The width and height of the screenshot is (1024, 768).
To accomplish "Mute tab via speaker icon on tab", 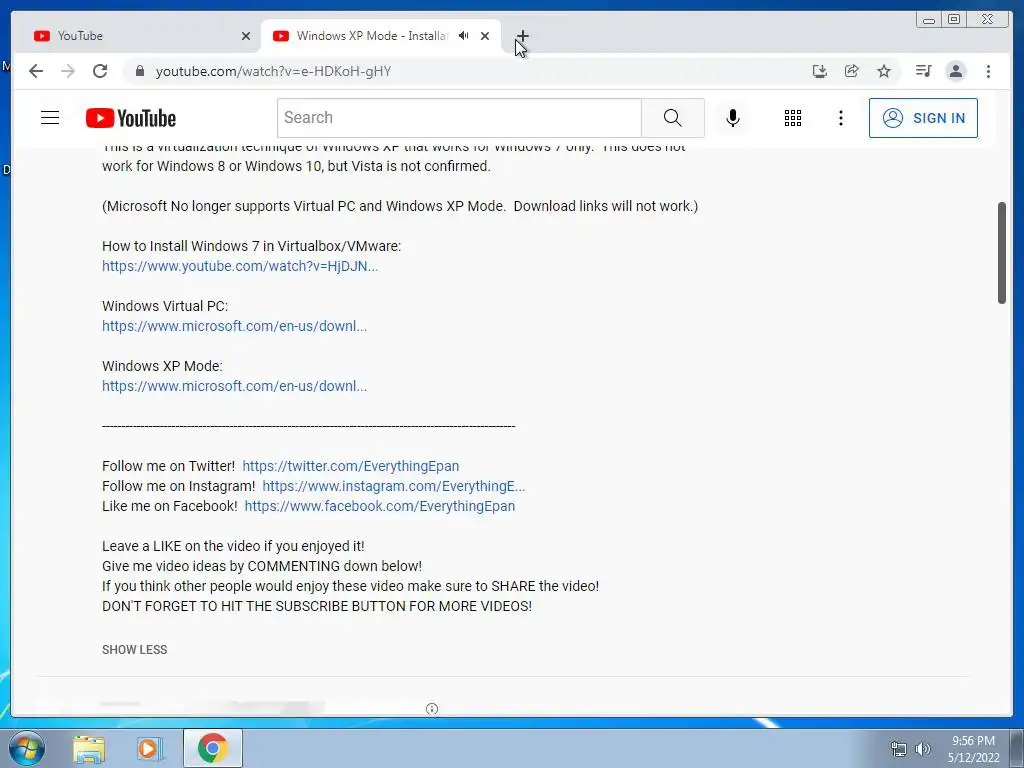I will click(x=464, y=36).
